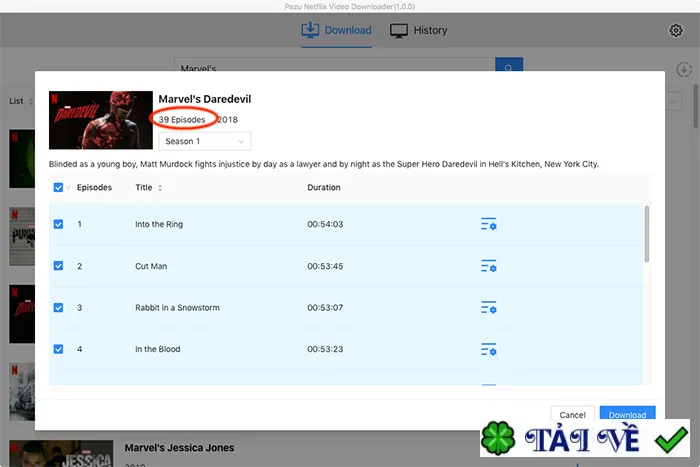
Task: Open settings for episode In the Blood
Action: click(489, 349)
